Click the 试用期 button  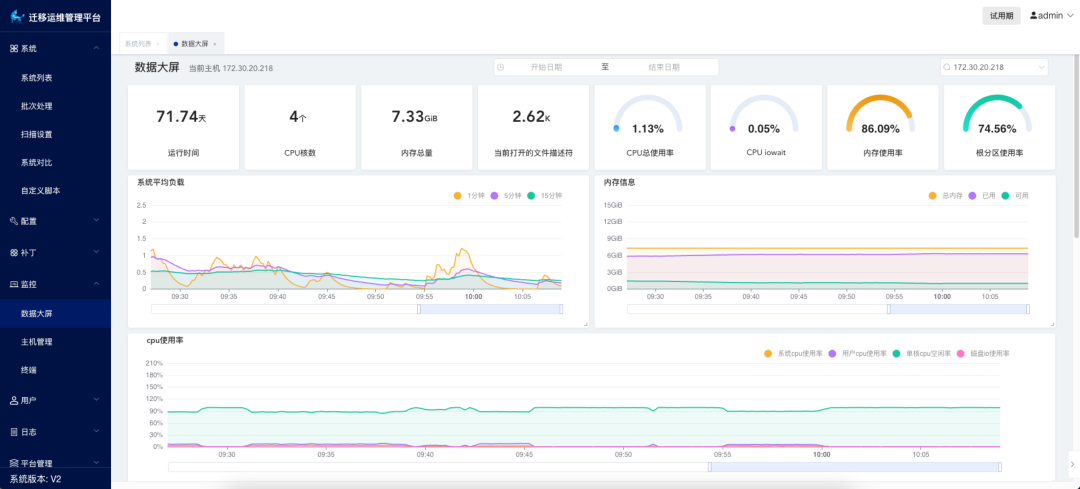[1001, 16]
